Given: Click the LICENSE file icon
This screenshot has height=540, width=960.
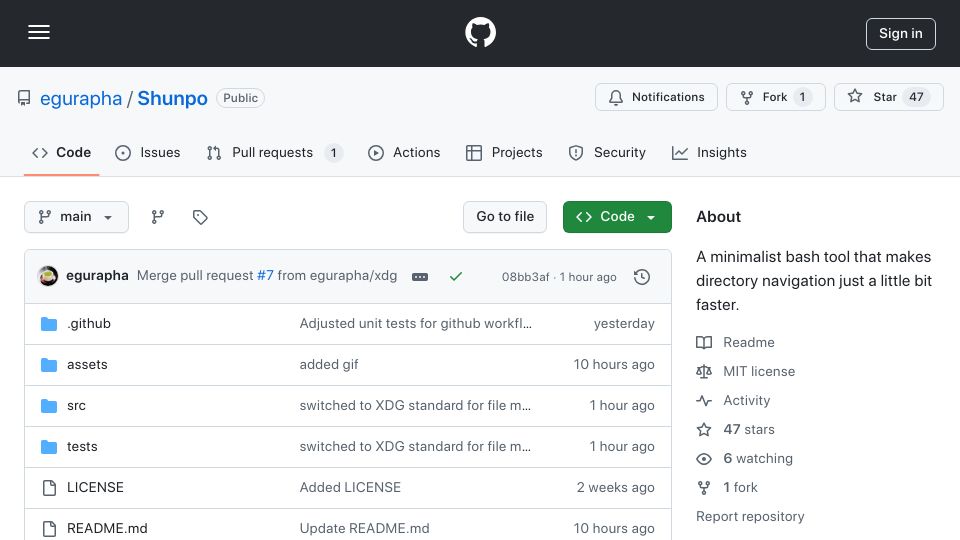Looking at the screenshot, I should pos(49,488).
